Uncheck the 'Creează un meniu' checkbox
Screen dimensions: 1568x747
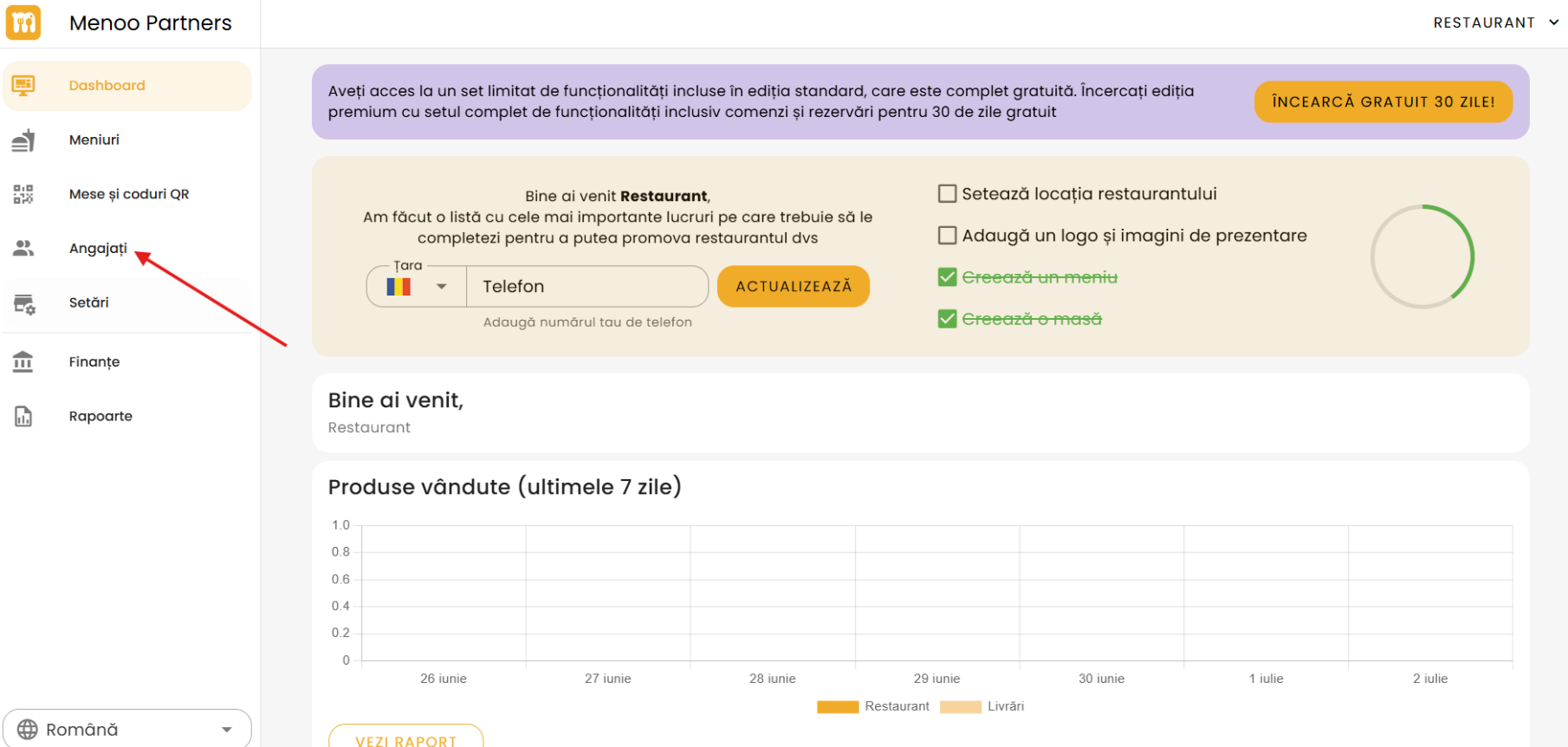947,277
